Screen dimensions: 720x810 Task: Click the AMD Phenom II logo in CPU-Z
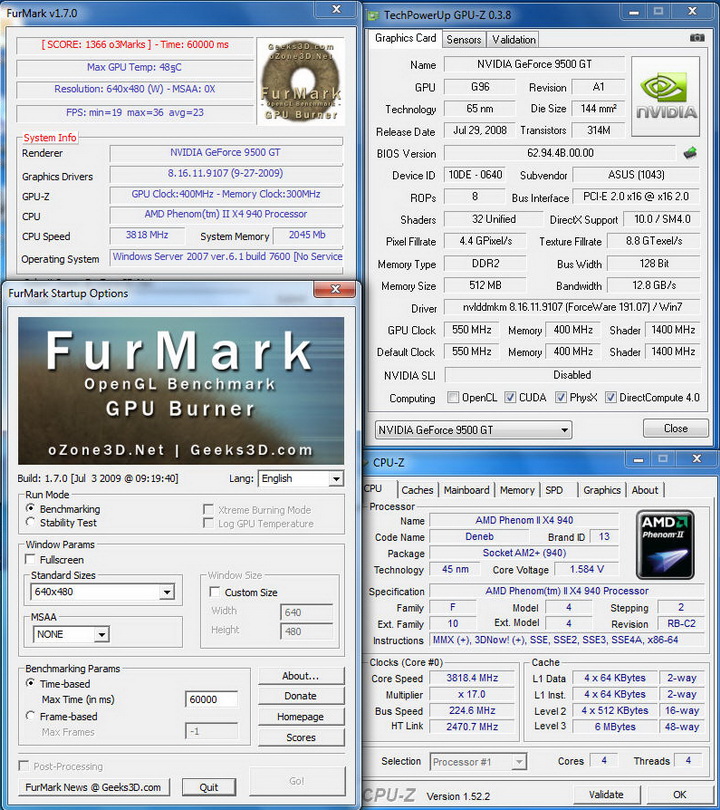tap(665, 544)
